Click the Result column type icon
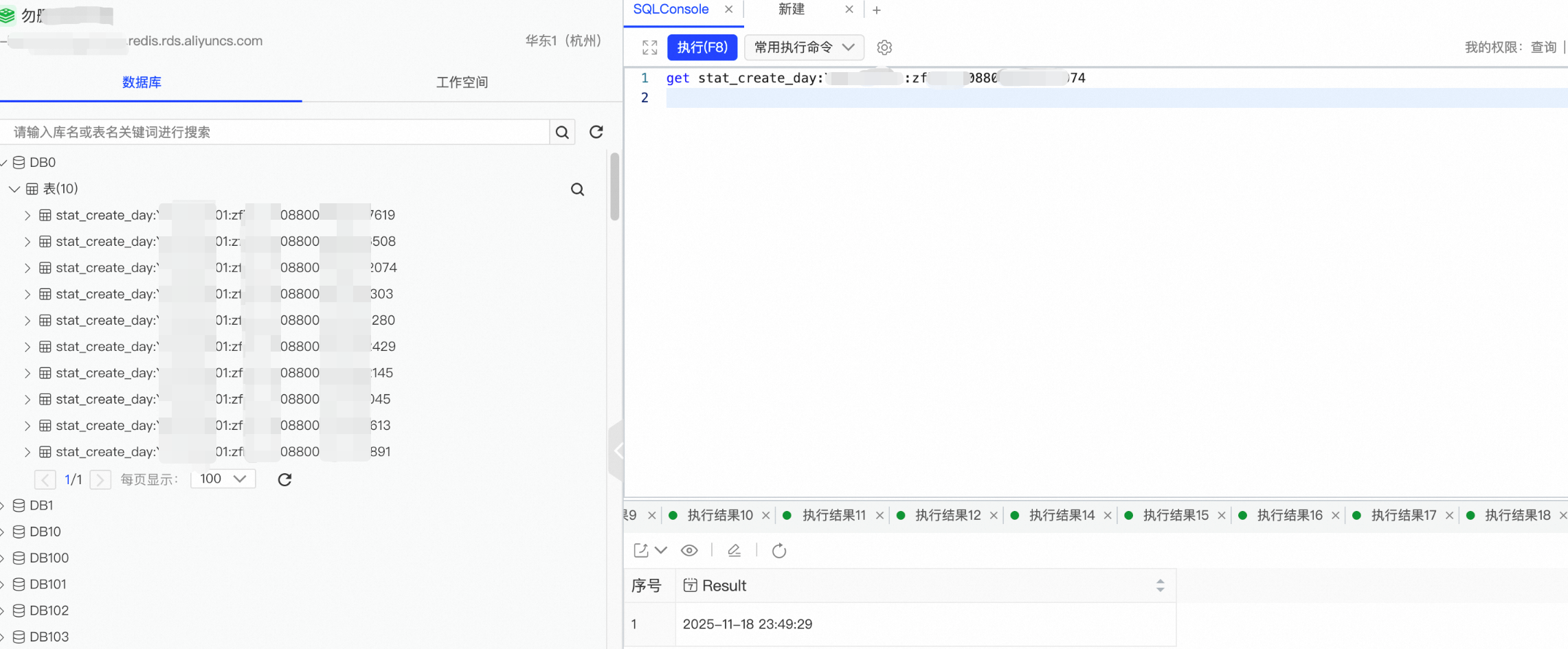The image size is (1568, 649). 690,585
